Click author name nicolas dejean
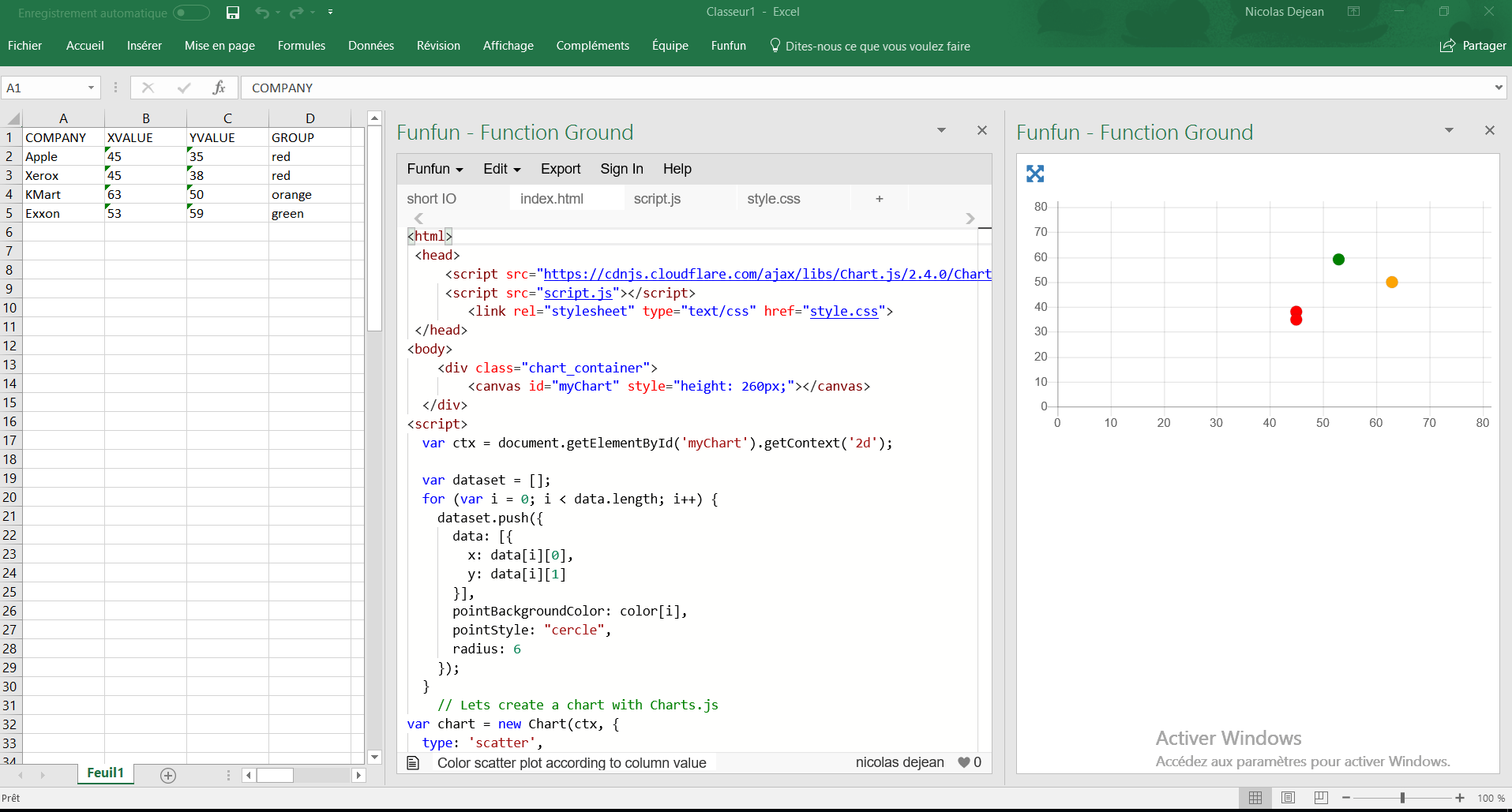 pyautogui.click(x=900, y=762)
